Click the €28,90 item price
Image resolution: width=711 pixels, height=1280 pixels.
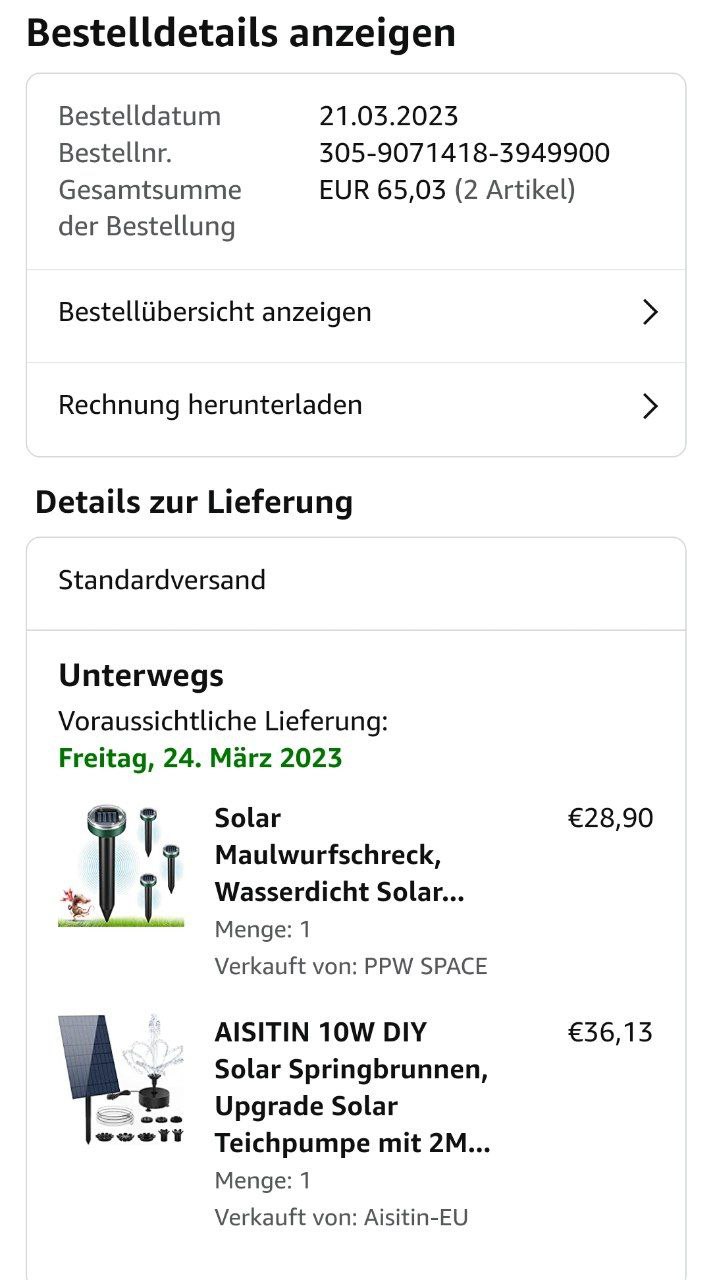(x=610, y=818)
